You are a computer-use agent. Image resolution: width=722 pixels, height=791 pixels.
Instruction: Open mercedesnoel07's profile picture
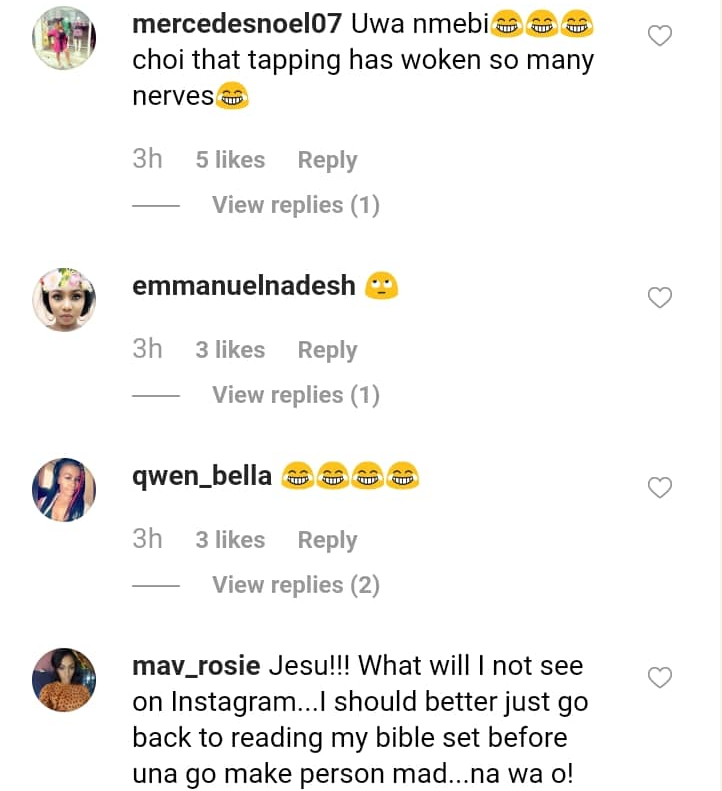point(64,39)
